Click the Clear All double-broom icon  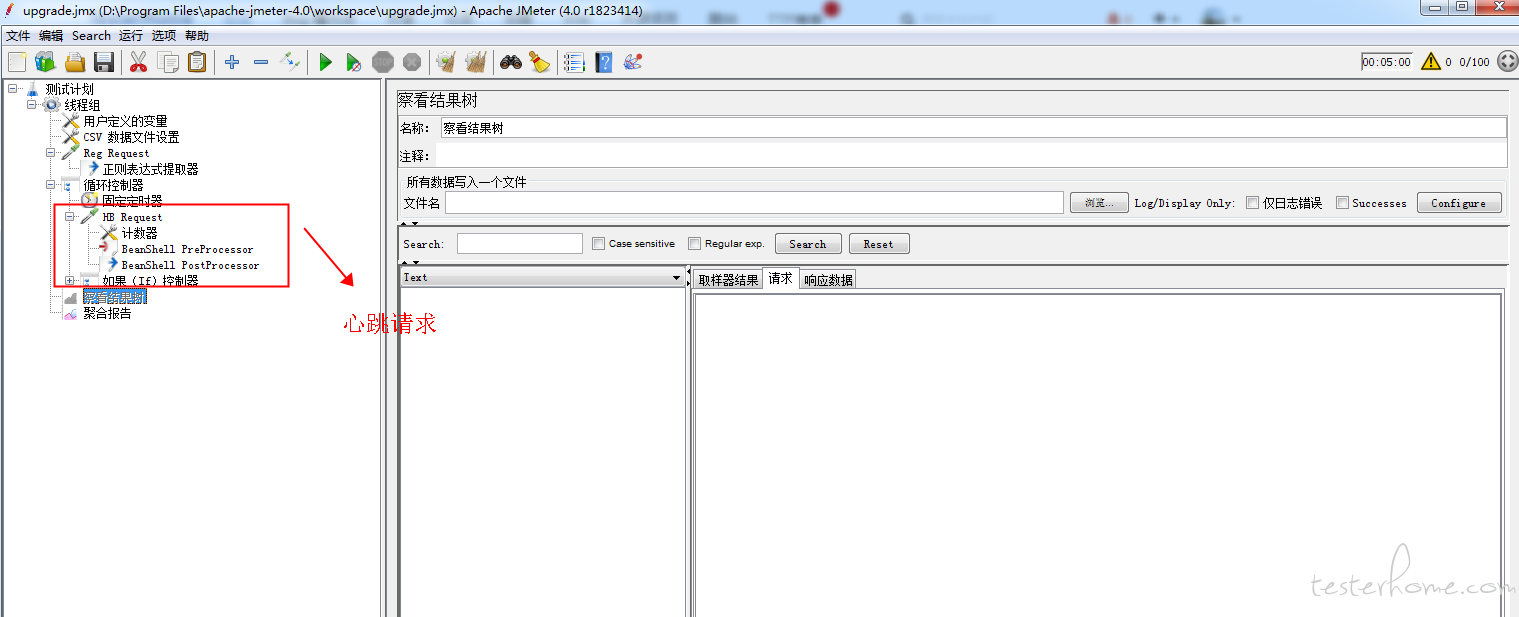476,62
